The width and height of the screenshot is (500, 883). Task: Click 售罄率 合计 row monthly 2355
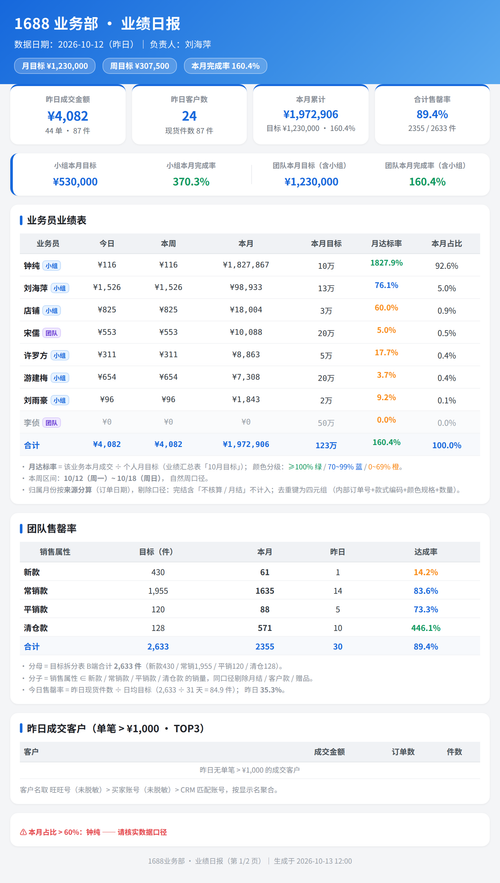pyautogui.click(x=265, y=646)
